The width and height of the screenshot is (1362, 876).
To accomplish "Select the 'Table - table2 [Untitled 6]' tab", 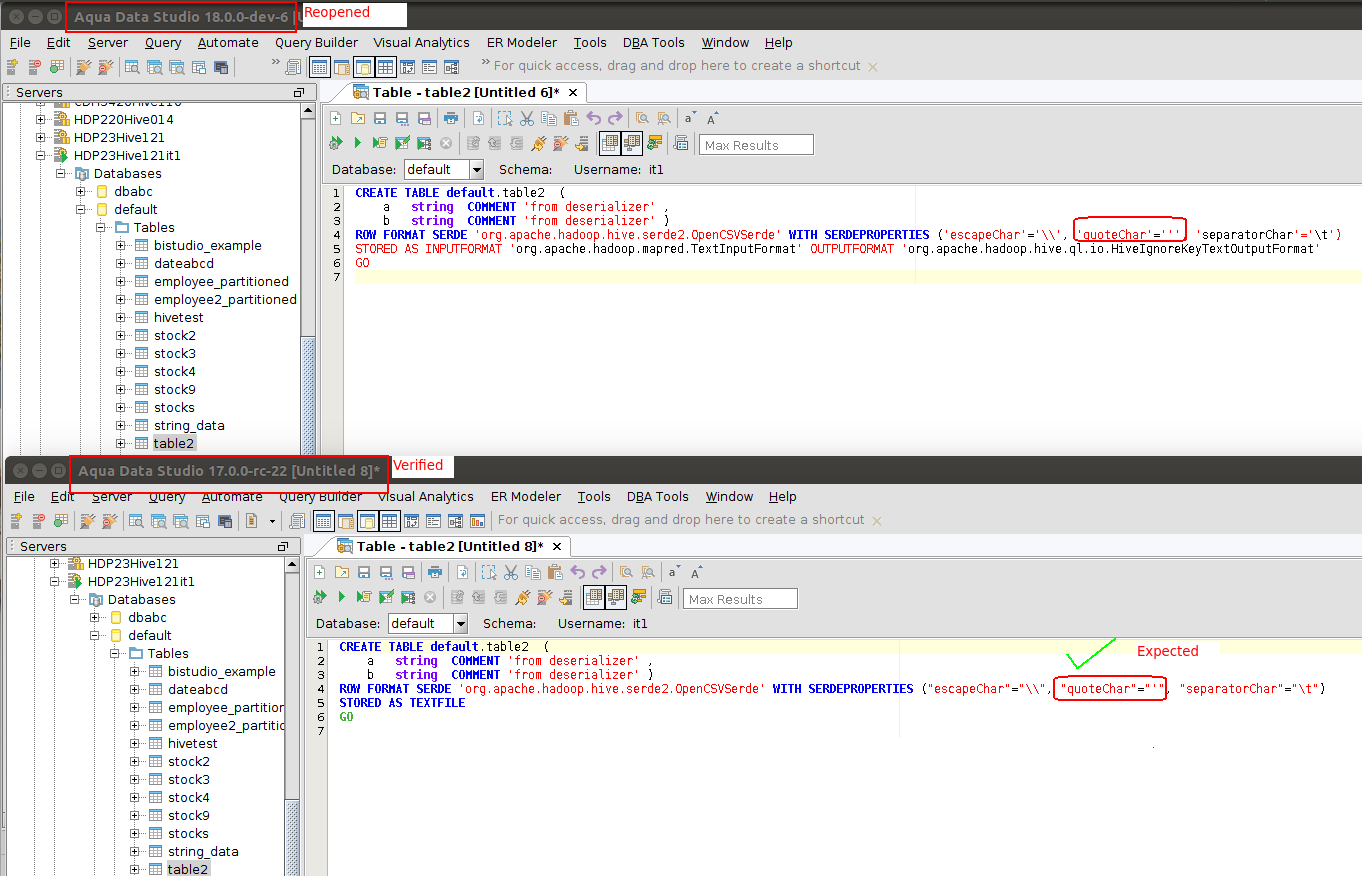I will click(x=458, y=92).
